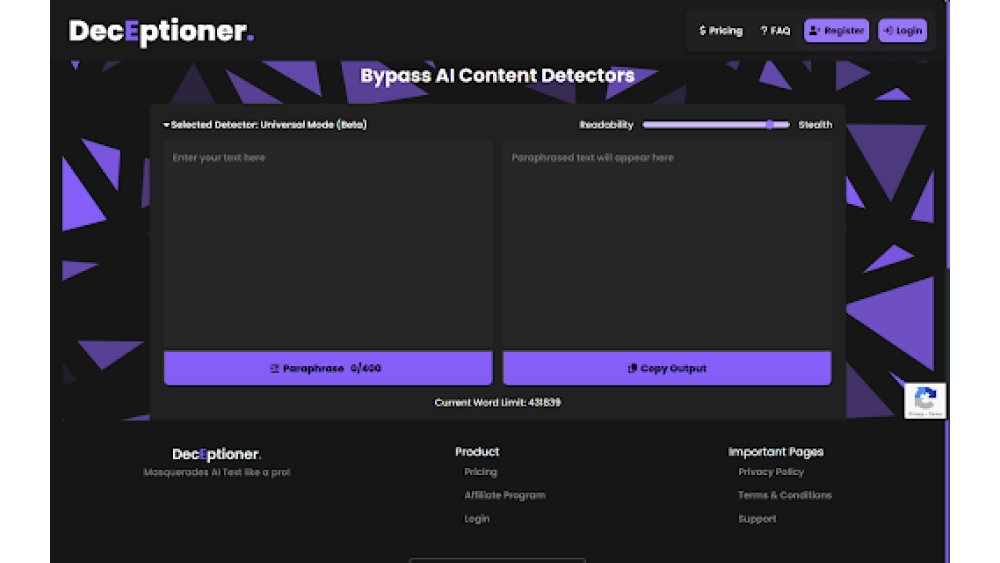Click the Deceptioner logo in header
1000x563 pixels.
(161, 31)
